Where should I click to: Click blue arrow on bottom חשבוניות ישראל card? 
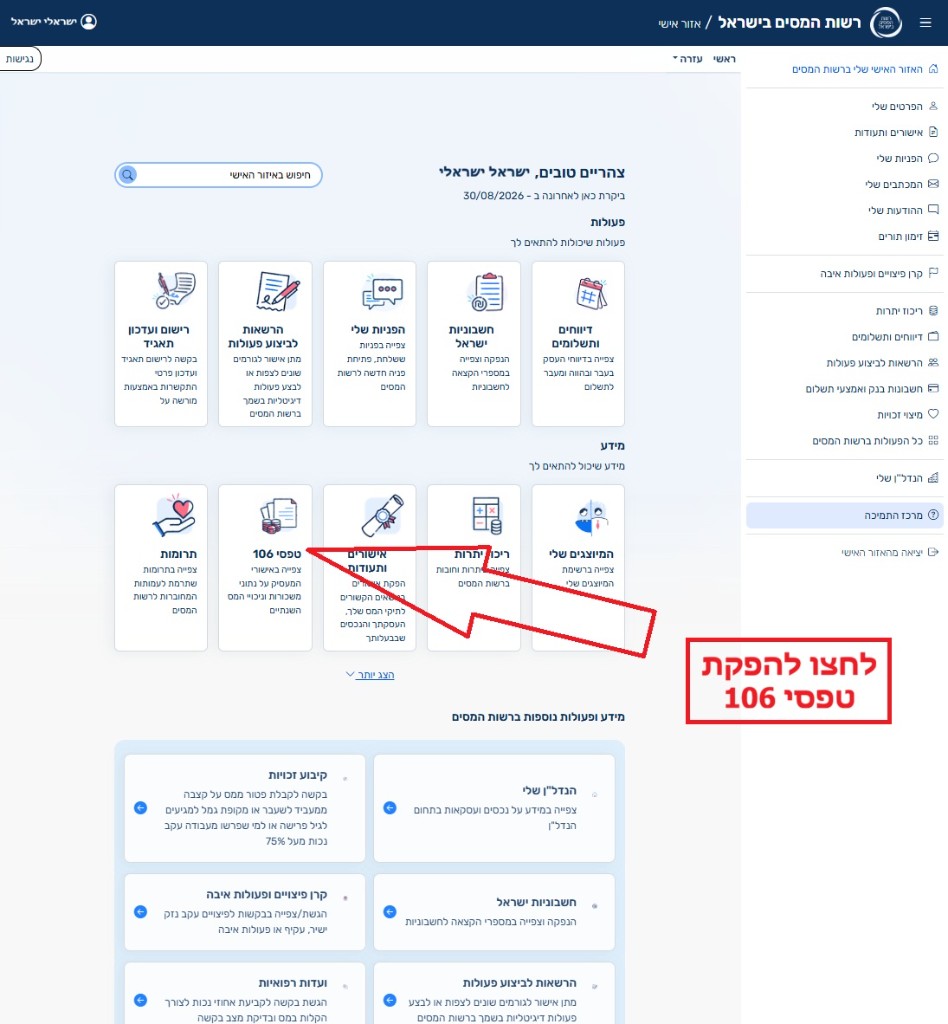point(390,912)
